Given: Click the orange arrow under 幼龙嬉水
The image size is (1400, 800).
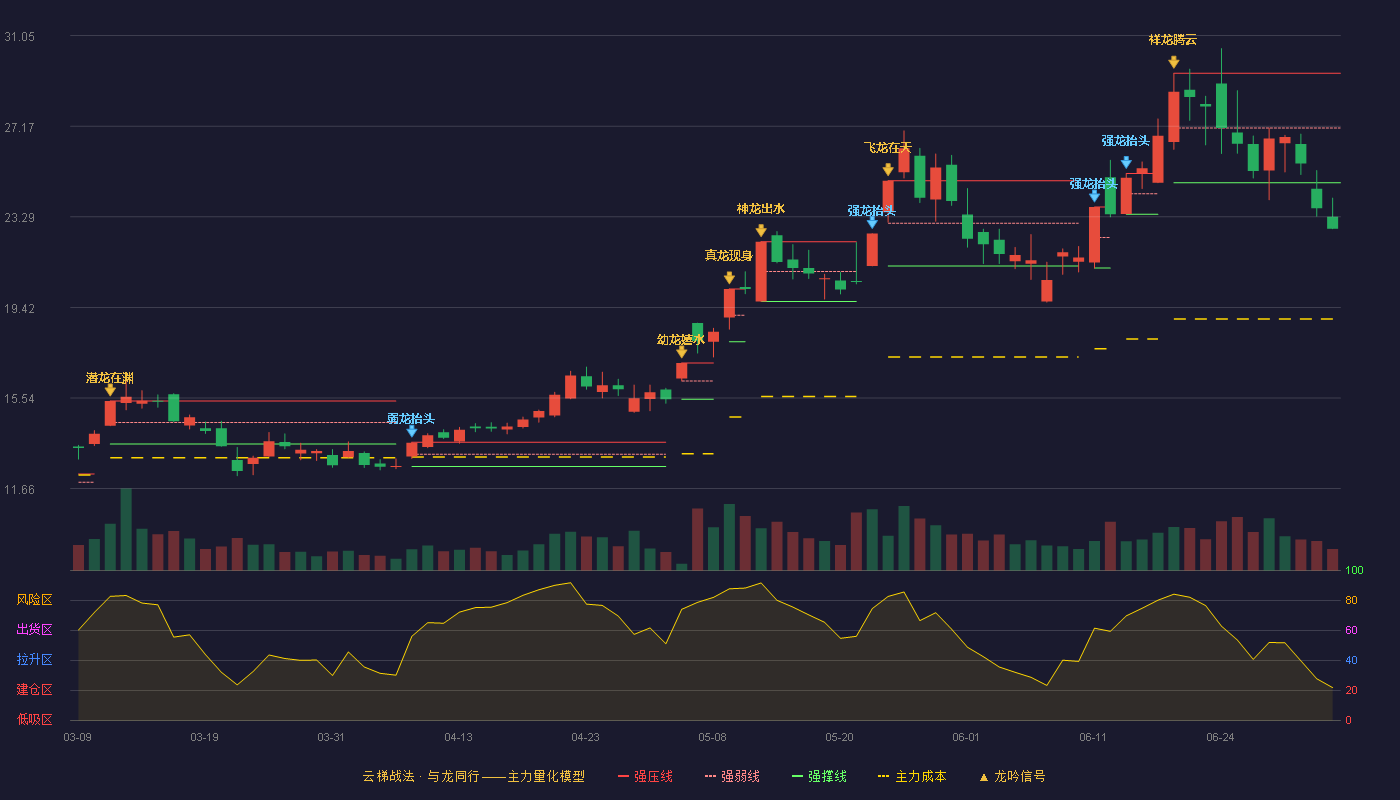Looking at the screenshot, I should (681, 352).
